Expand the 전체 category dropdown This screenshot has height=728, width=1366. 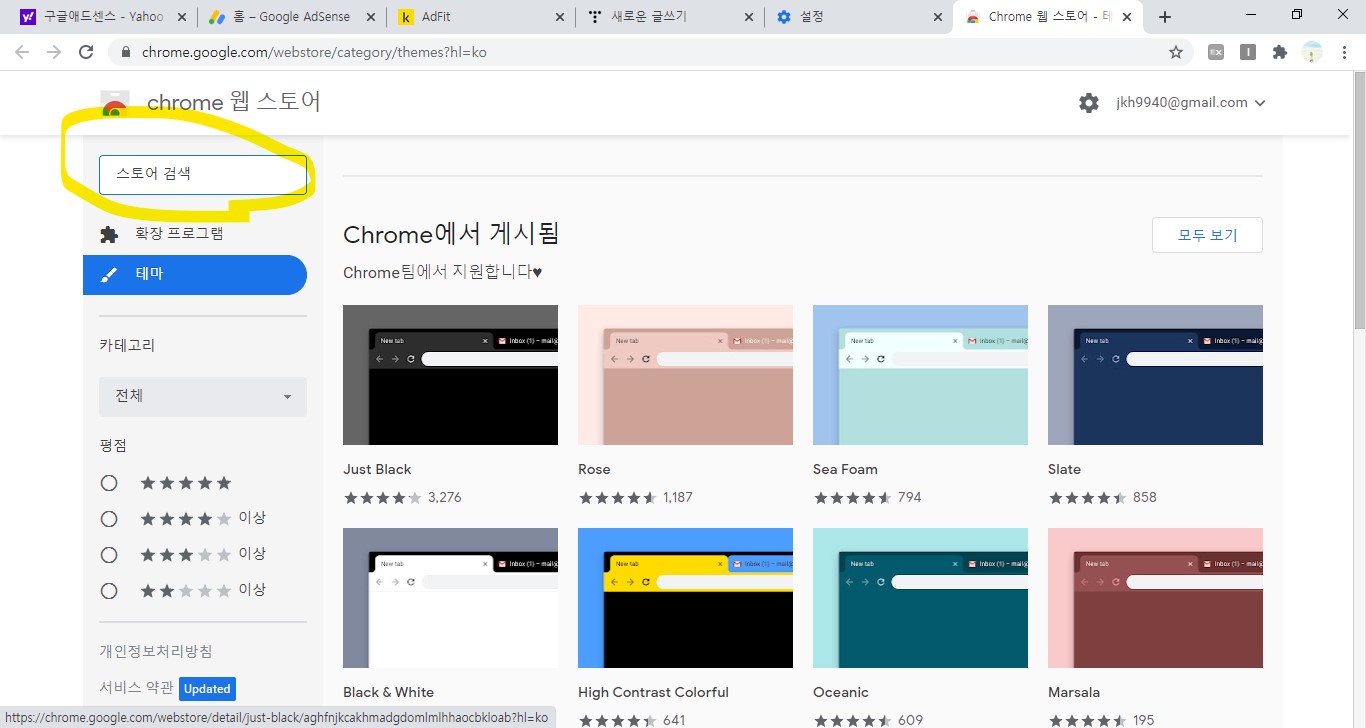coord(203,396)
